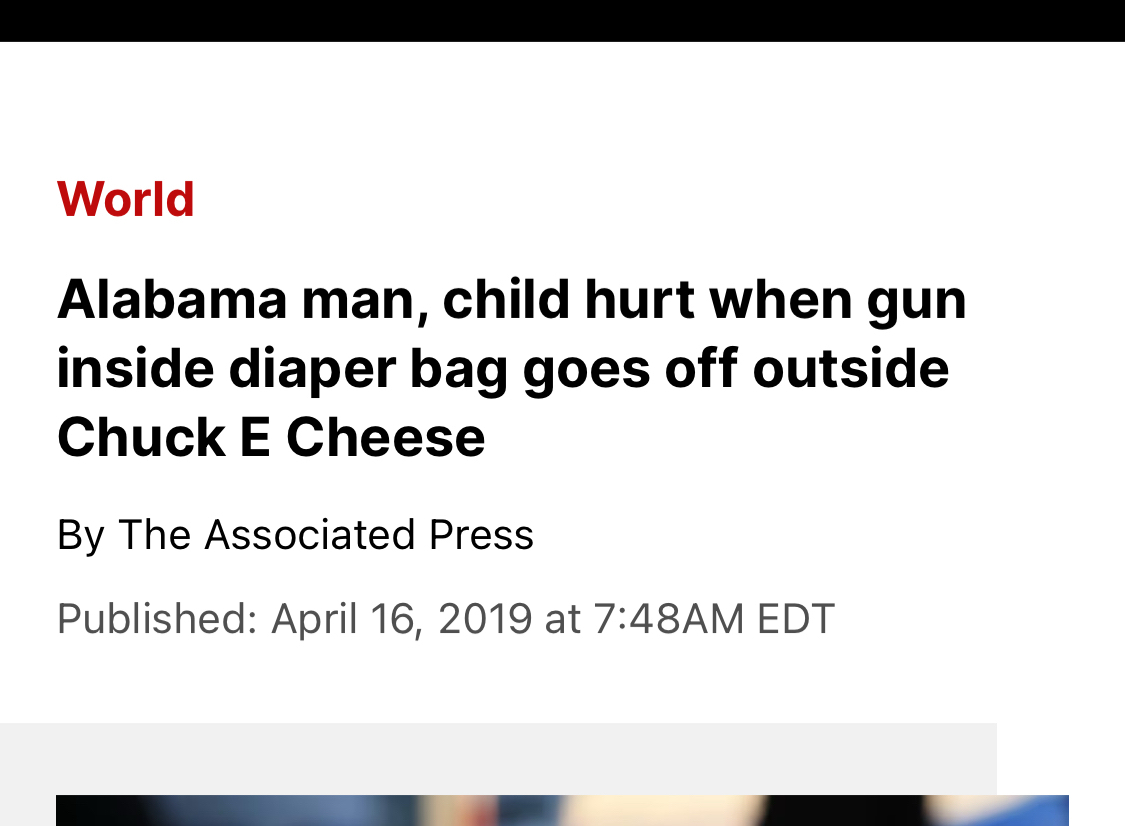Click the gray media container above the photo
Viewport: 1125px width, 826px height.
[498, 758]
